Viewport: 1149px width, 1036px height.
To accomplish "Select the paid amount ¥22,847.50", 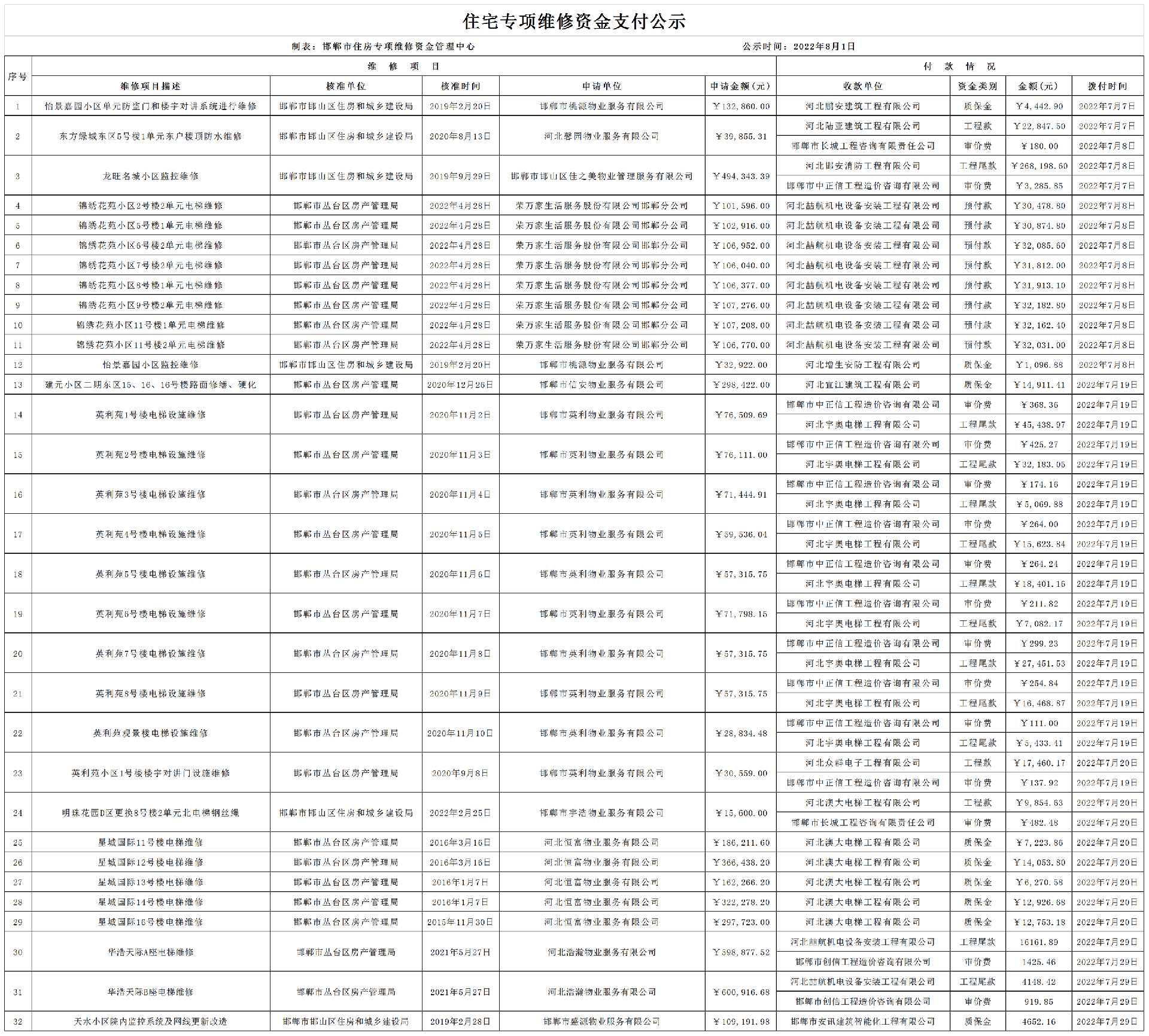I will (x=1039, y=126).
